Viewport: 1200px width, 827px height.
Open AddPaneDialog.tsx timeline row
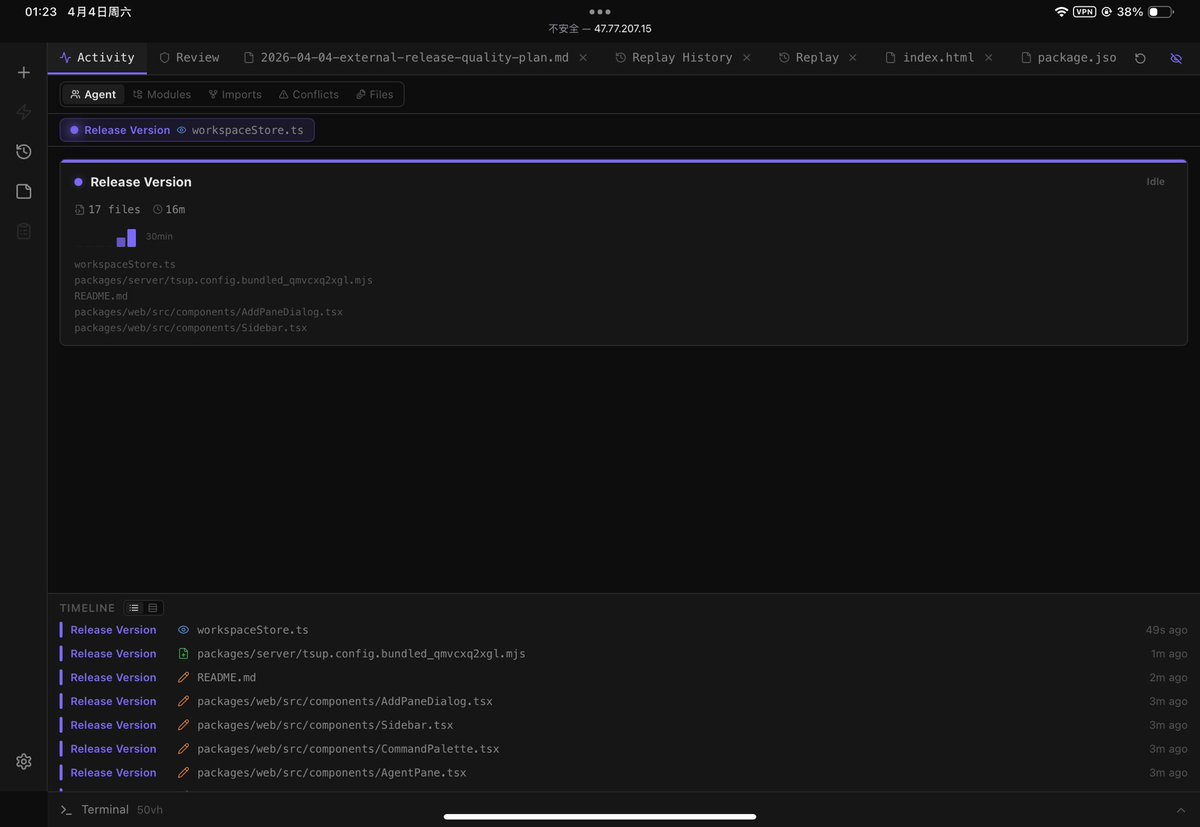(x=623, y=701)
